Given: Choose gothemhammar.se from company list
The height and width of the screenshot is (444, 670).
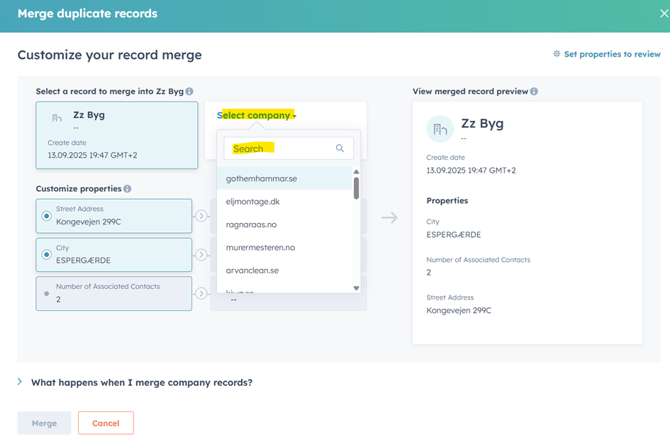Looking at the screenshot, I should (261, 179).
